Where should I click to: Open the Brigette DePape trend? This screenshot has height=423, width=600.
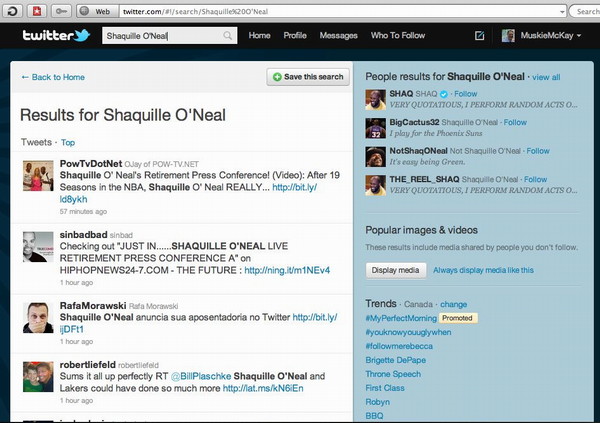[x=396, y=360]
